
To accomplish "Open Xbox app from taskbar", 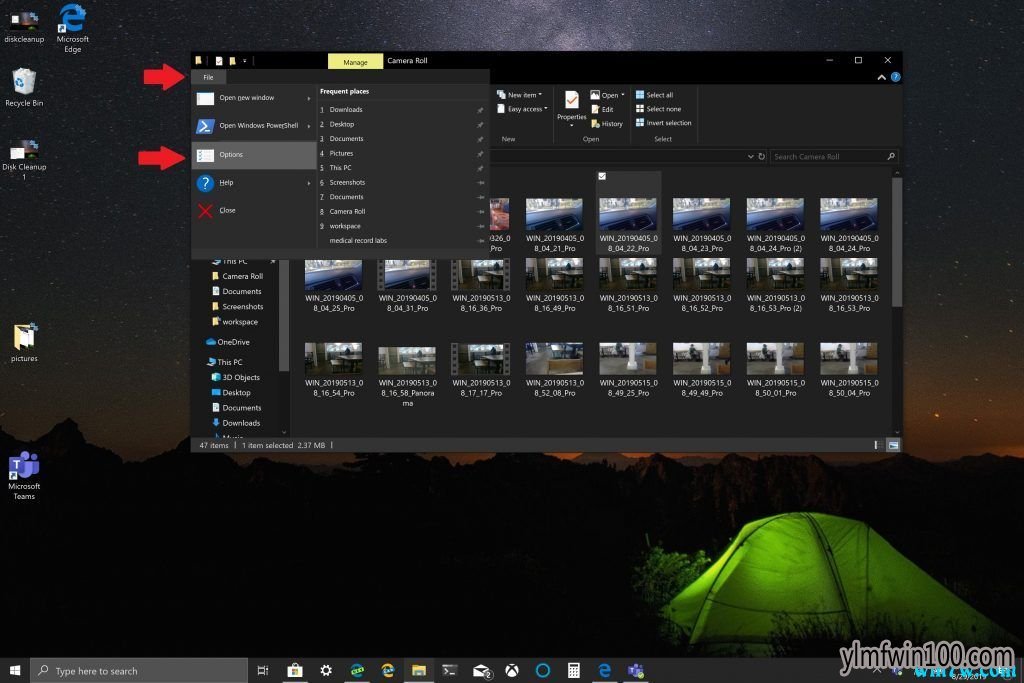I will [511, 671].
